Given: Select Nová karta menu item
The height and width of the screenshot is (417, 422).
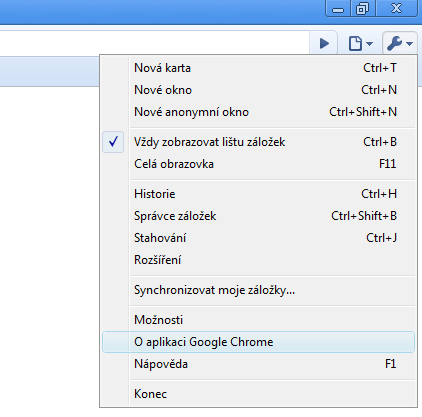Looking at the screenshot, I should coord(258,68).
